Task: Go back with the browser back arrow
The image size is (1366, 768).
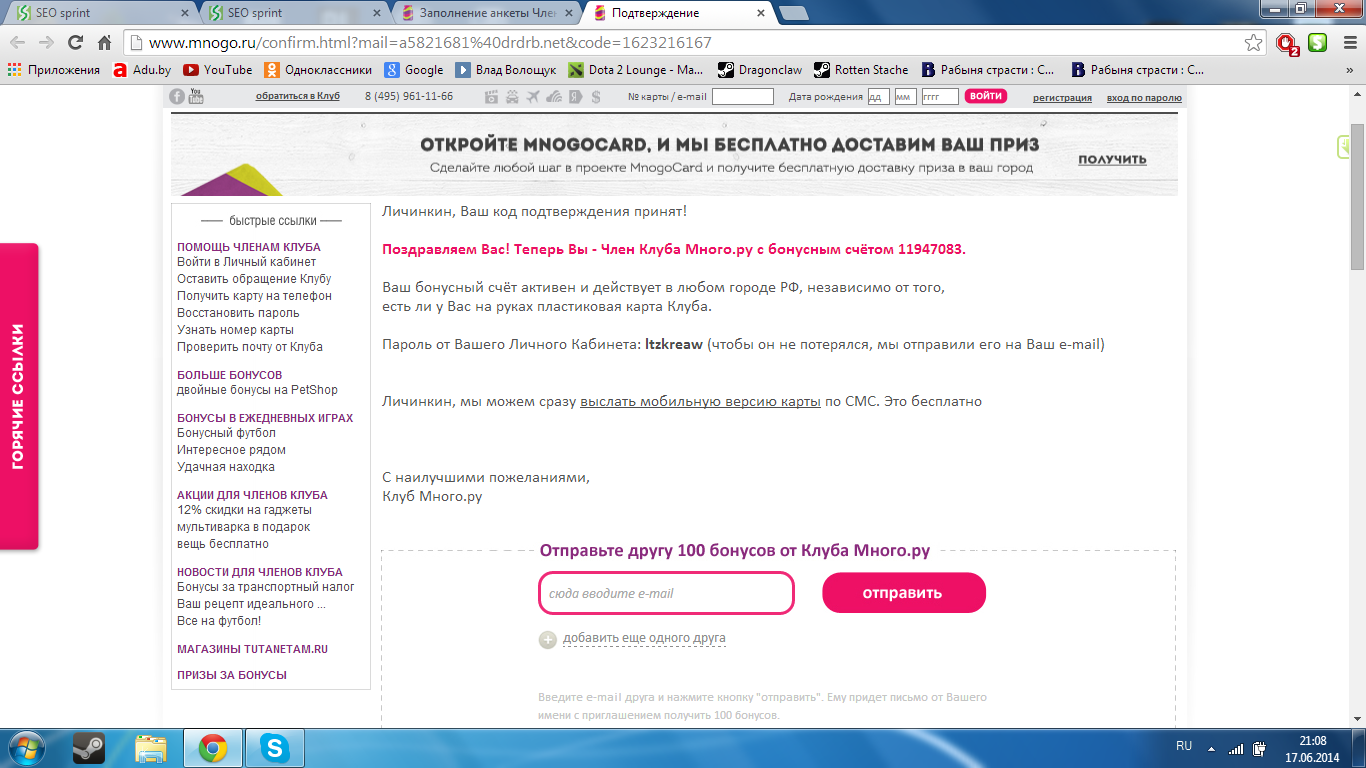Action: pos(17,43)
